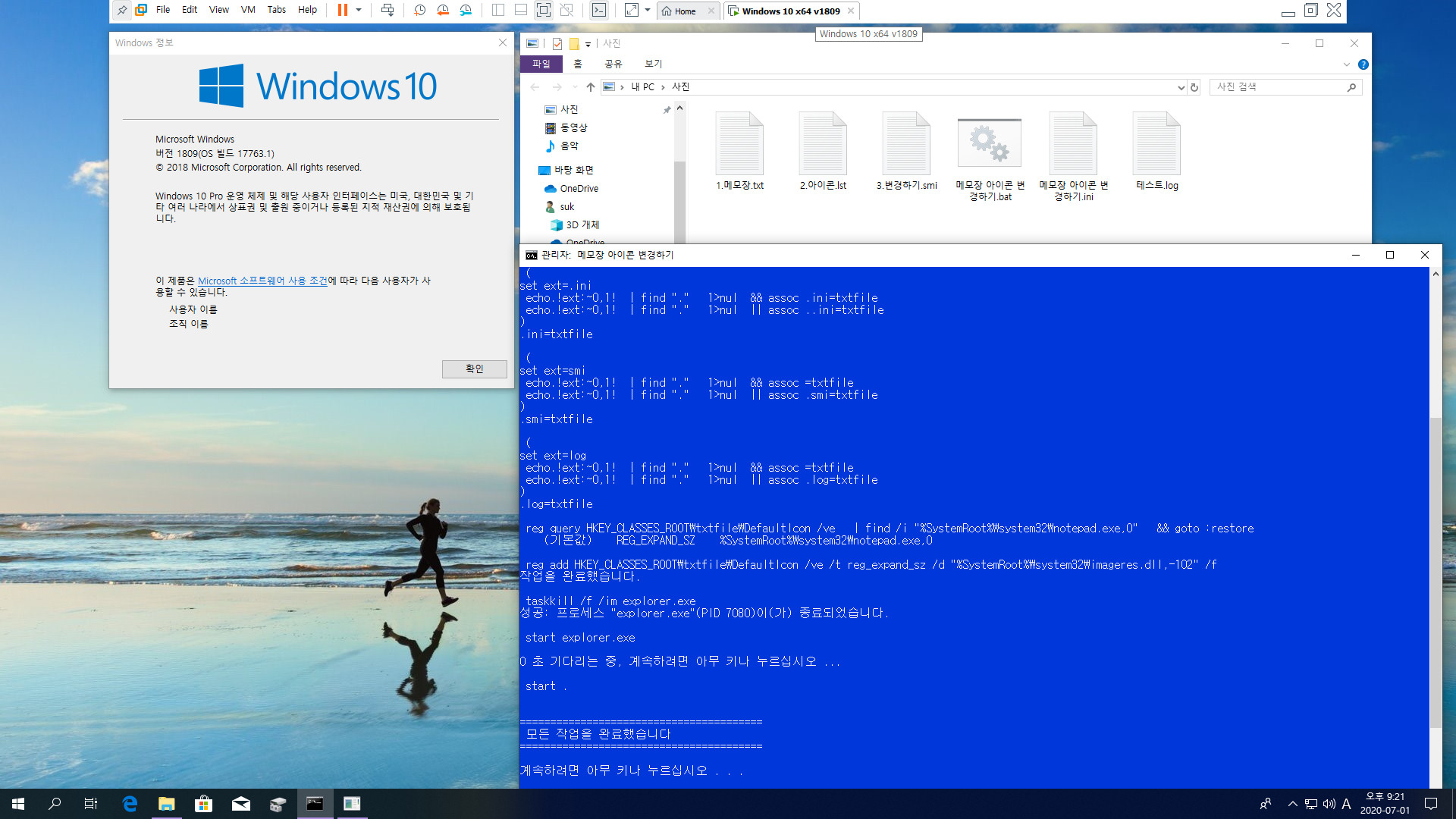Open Microsoft Store from the taskbar
The image size is (1456, 819).
(x=203, y=804)
